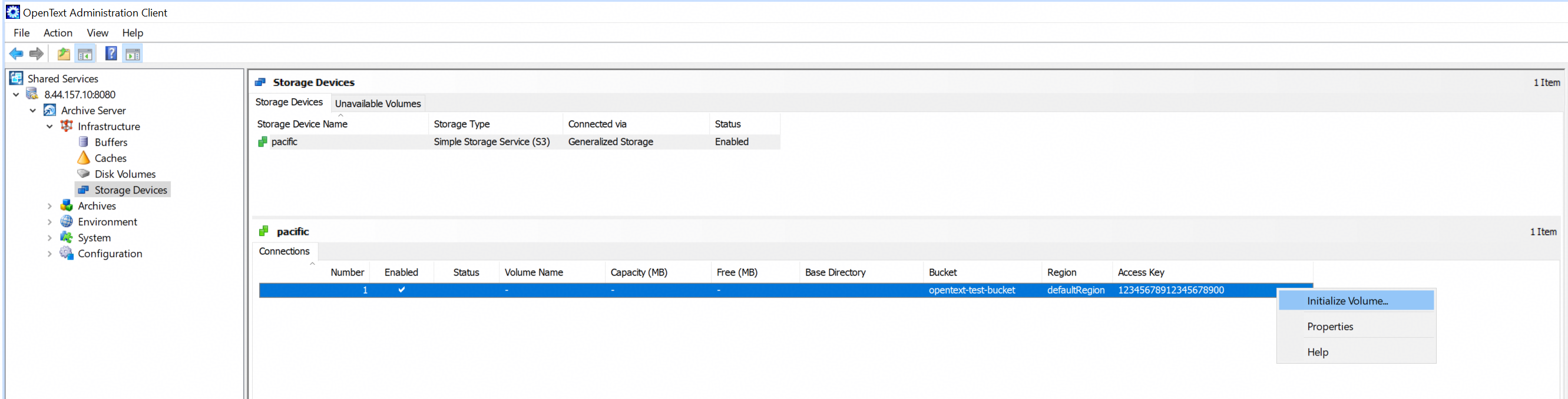The width and height of the screenshot is (1568, 399).
Task: Click the Disk Volumes icon
Action: click(x=84, y=174)
